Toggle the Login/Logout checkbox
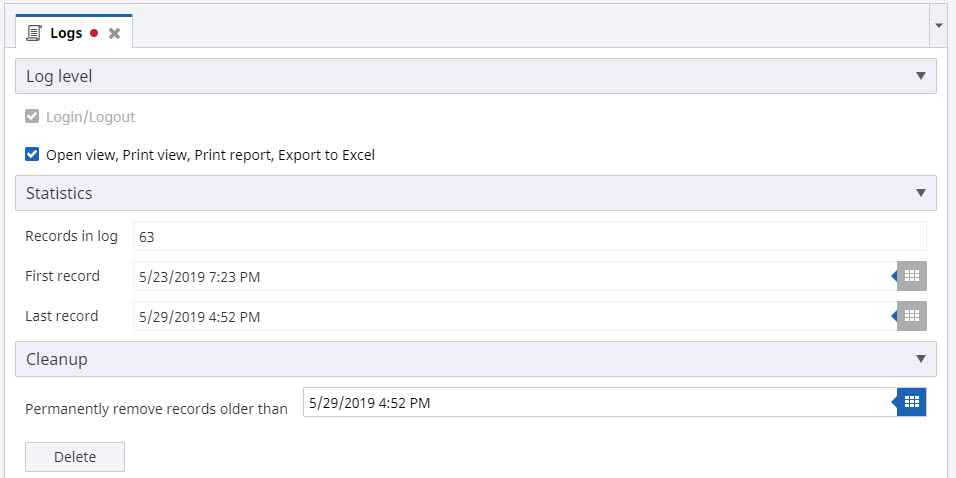This screenshot has height=478, width=956. 32,117
